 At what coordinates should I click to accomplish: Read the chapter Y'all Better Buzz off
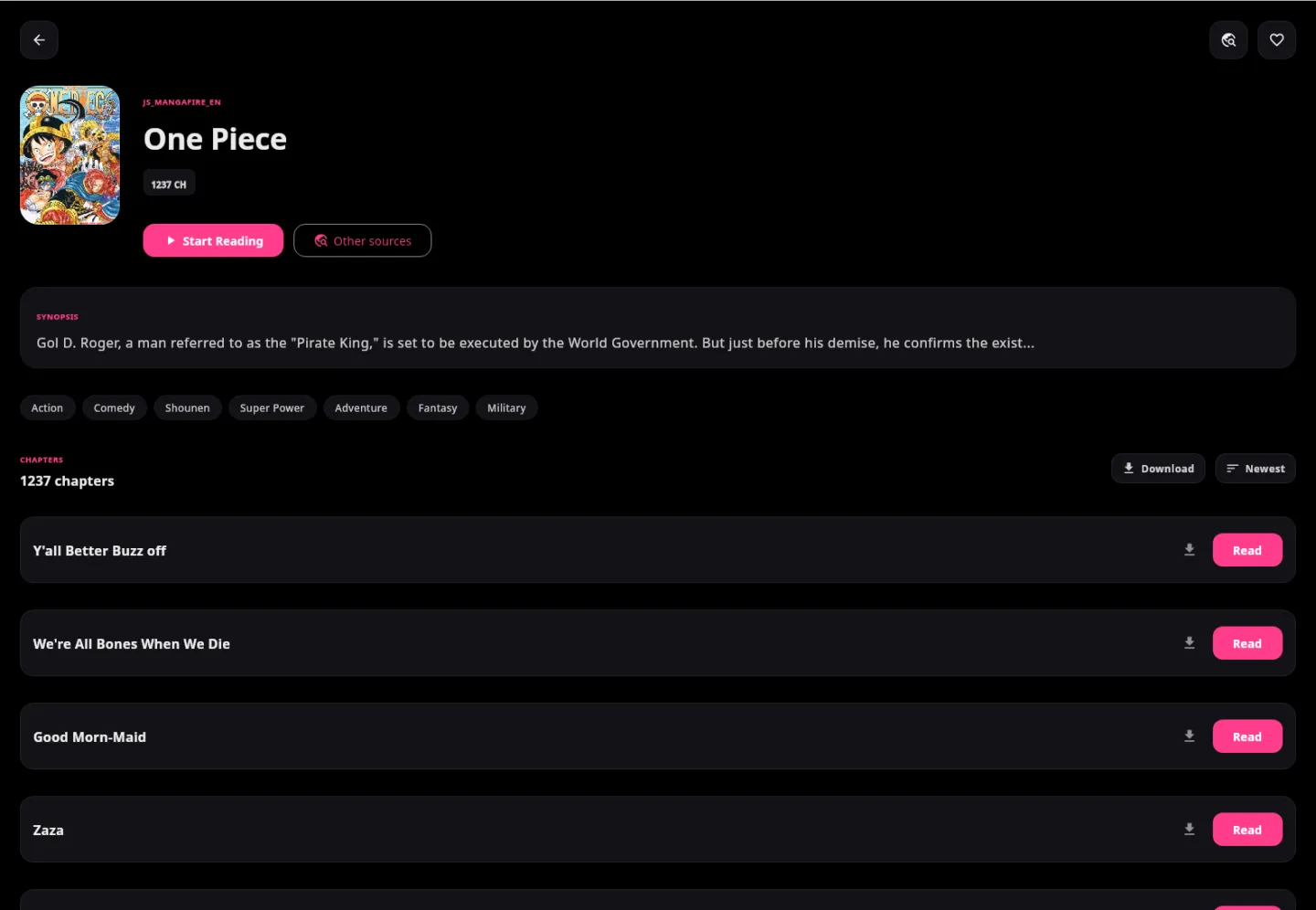point(1247,550)
